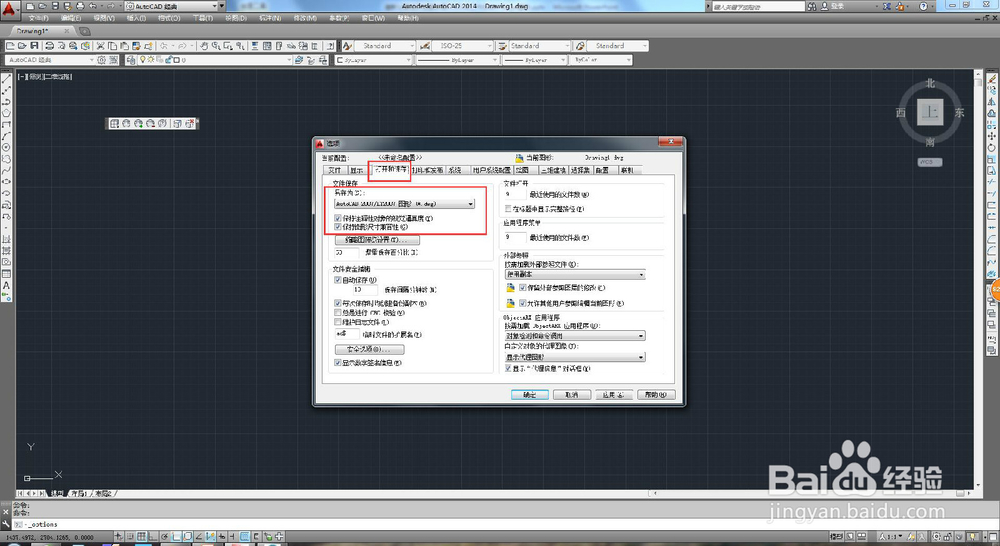Viewport: 1000px width, 546px height.
Task: Open the AutoCAD application menu (red A)
Action: pyautogui.click(x=8, y=10)
